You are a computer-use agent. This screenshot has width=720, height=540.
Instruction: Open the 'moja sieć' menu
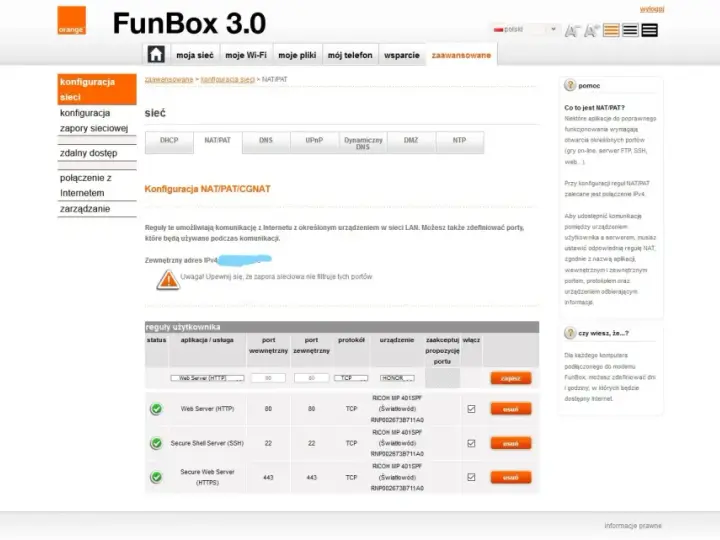(x=195, y=55)
